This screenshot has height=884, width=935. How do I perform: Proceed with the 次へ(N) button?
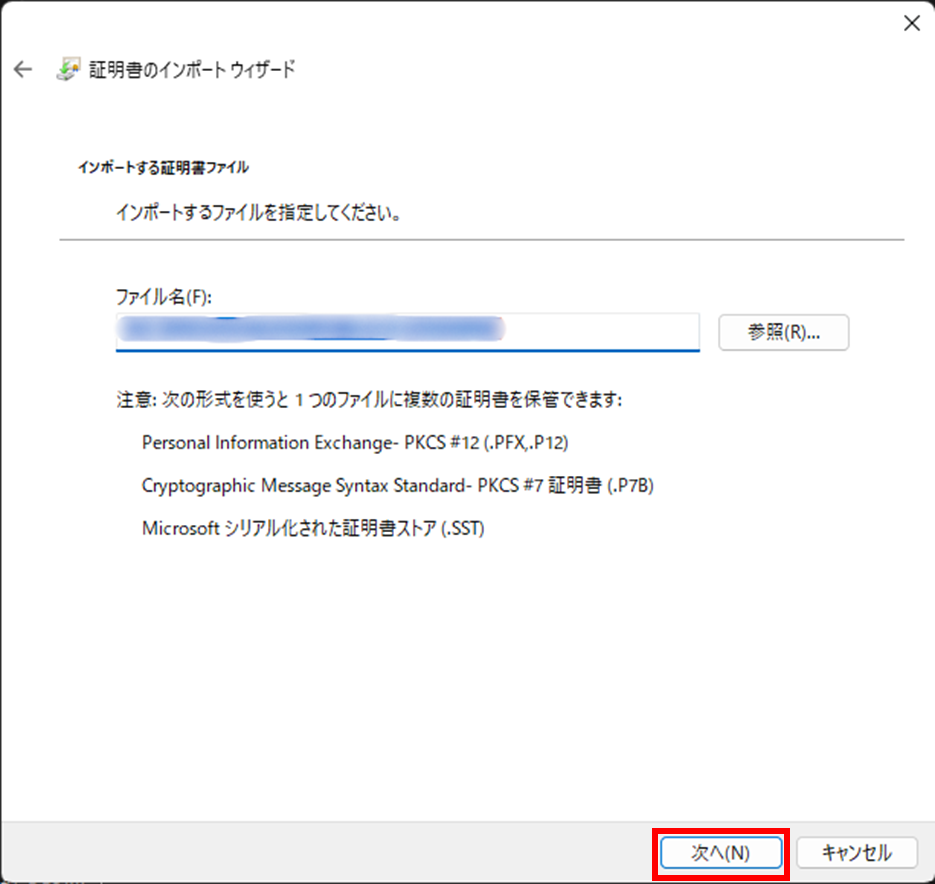click(x=721, y=852)
